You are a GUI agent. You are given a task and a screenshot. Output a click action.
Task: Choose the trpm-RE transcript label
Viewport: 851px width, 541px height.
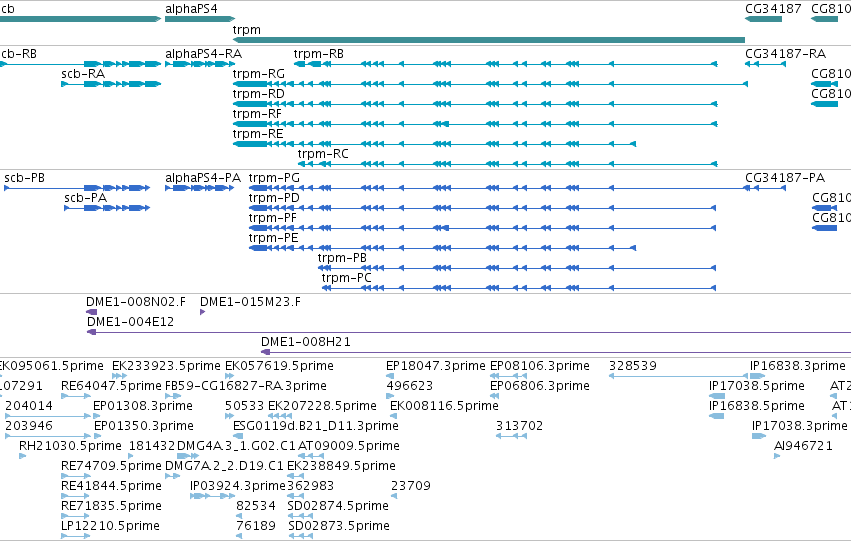coord(258,135)
